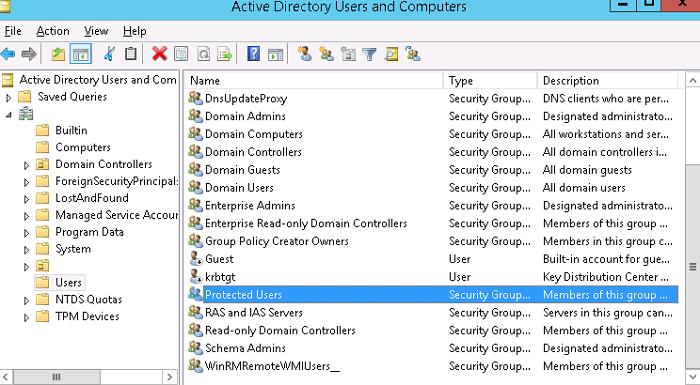Expand the TPM Devices node
Image resolution: width=700 pixels, height=385 pixels.
pyautogui.click(x=26, y=318)
